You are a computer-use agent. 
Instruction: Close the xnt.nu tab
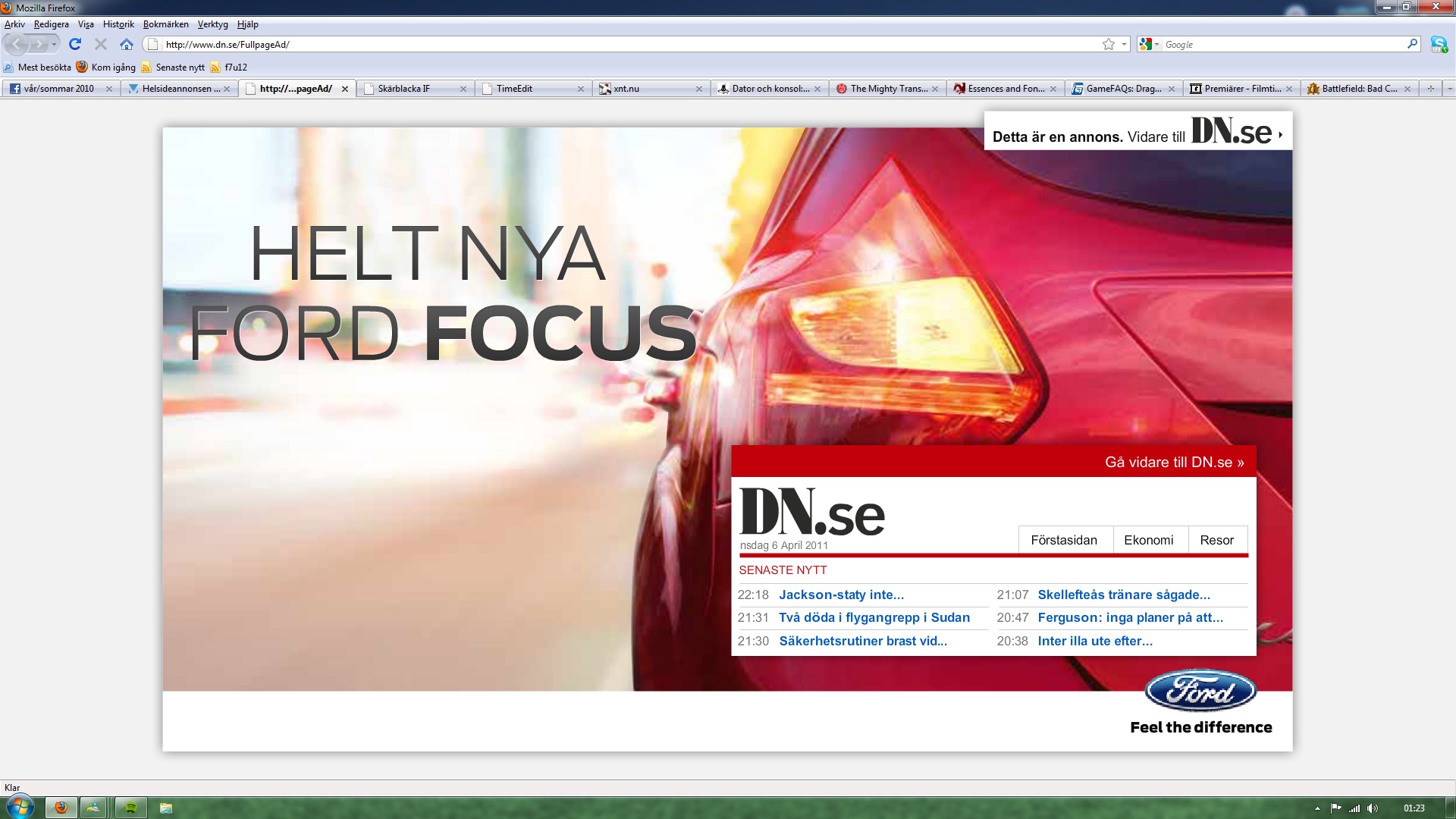click(699, 89)
